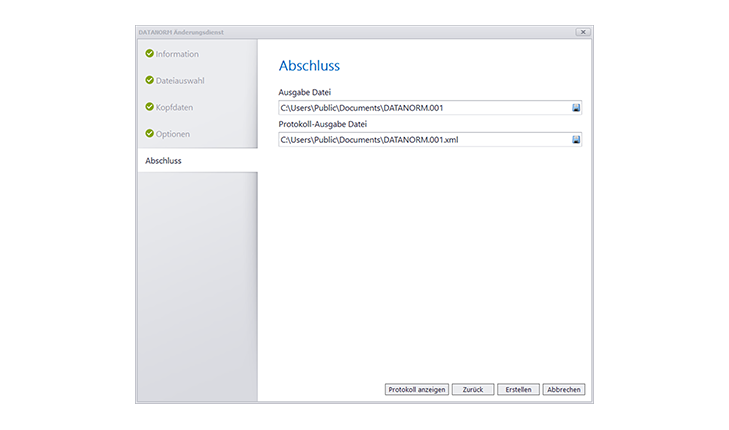Click the green checkmark beside Information
The height and width of the screenshot is (430, 729).
click(149, 53)
